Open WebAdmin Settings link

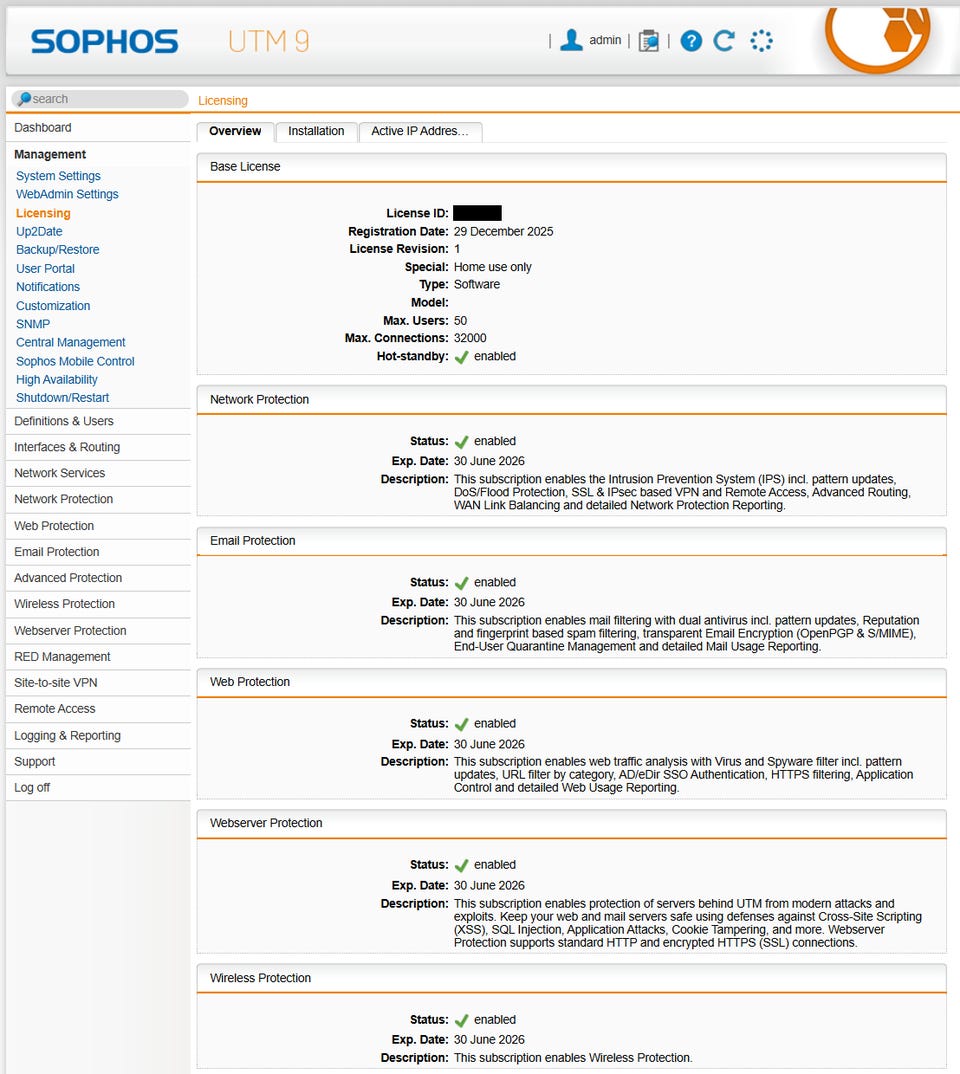coord(67,195)
